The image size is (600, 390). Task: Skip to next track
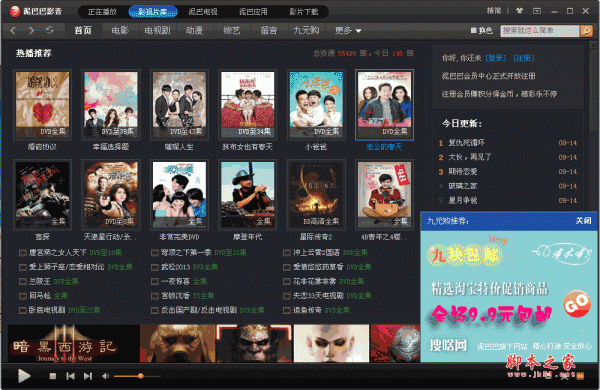click(x=88, y=376)
